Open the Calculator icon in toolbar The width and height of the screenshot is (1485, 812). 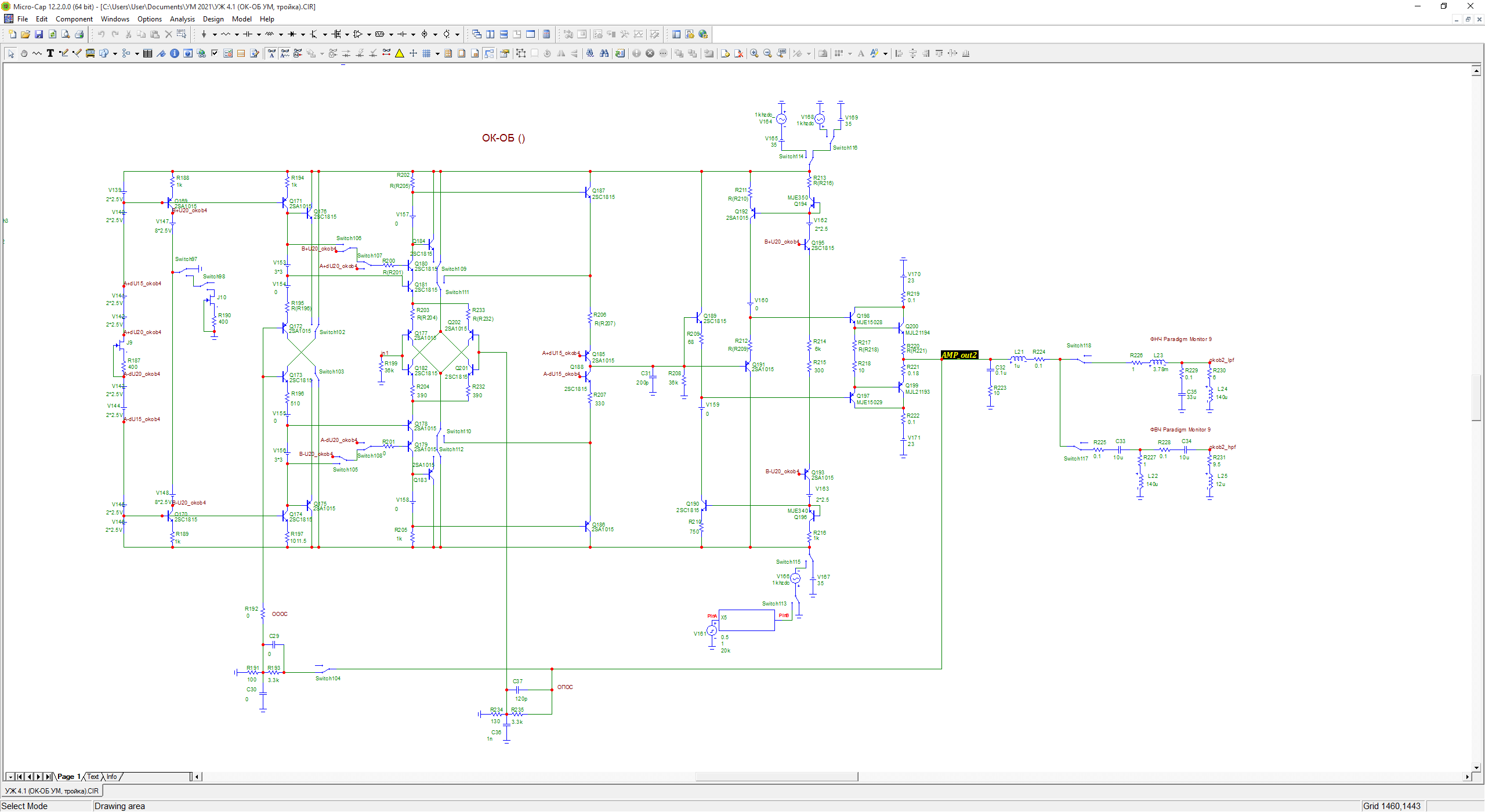click(x=546, y=34)
